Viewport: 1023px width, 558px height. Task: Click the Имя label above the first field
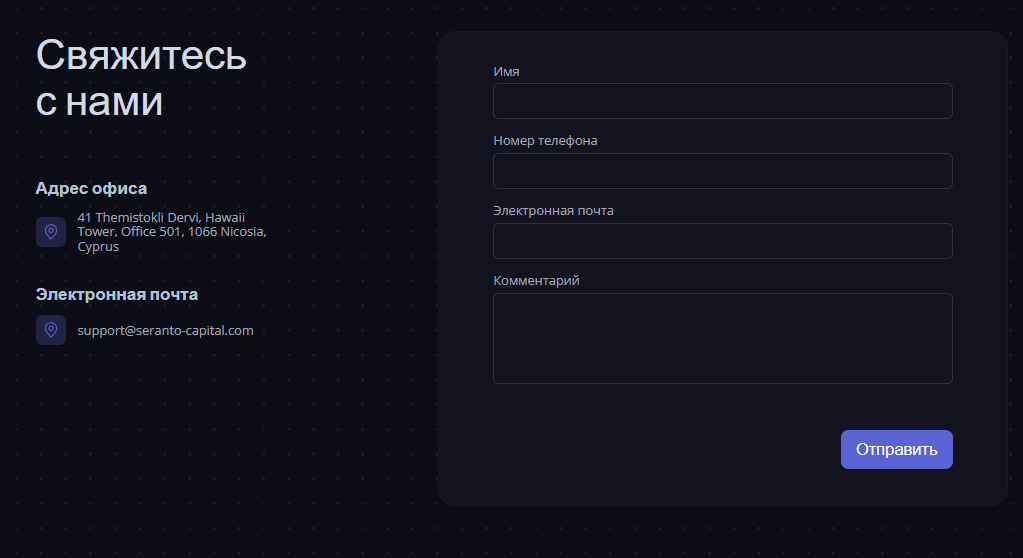coord(506,71)
